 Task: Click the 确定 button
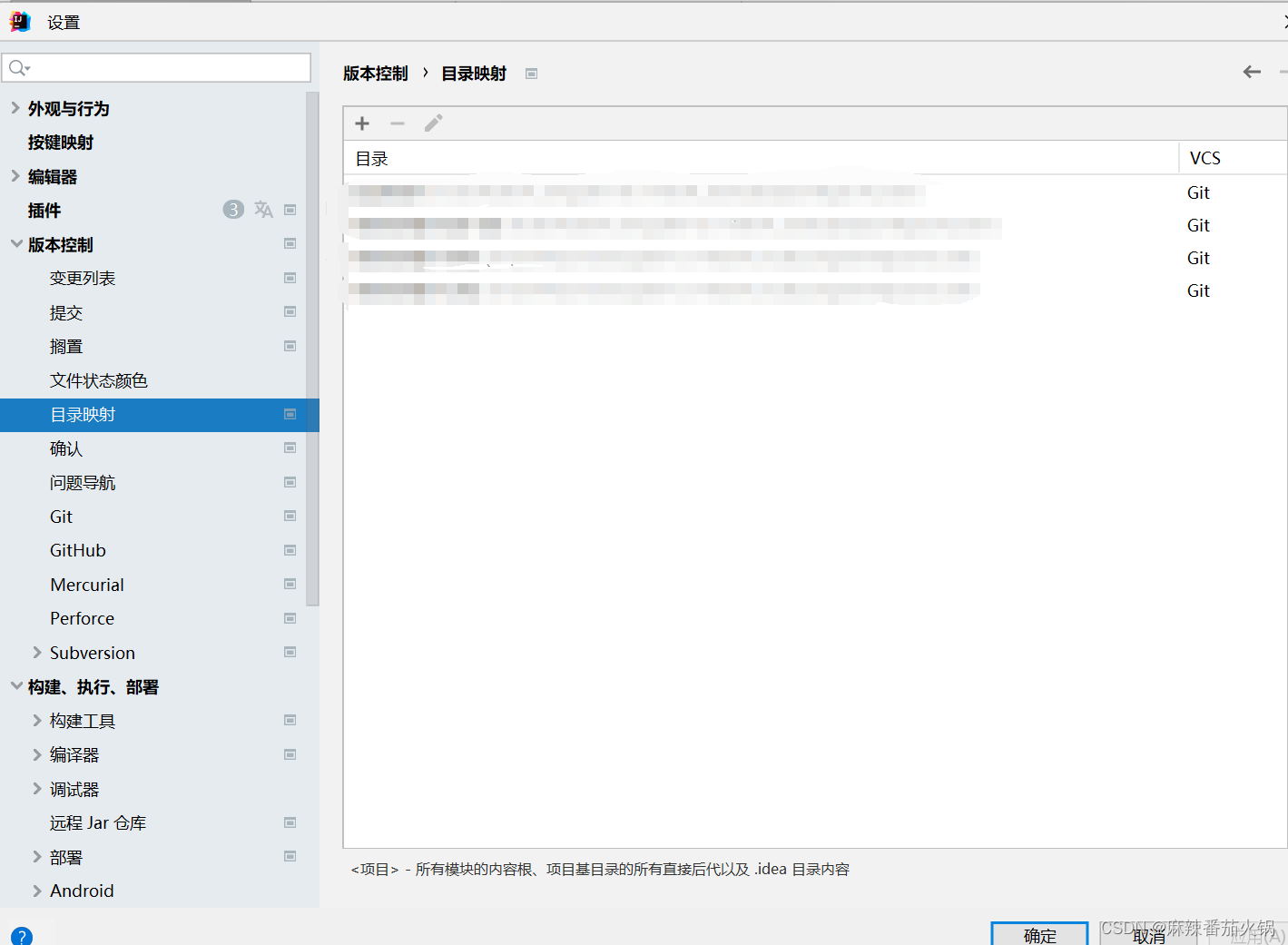click(x=1039, y=935)
